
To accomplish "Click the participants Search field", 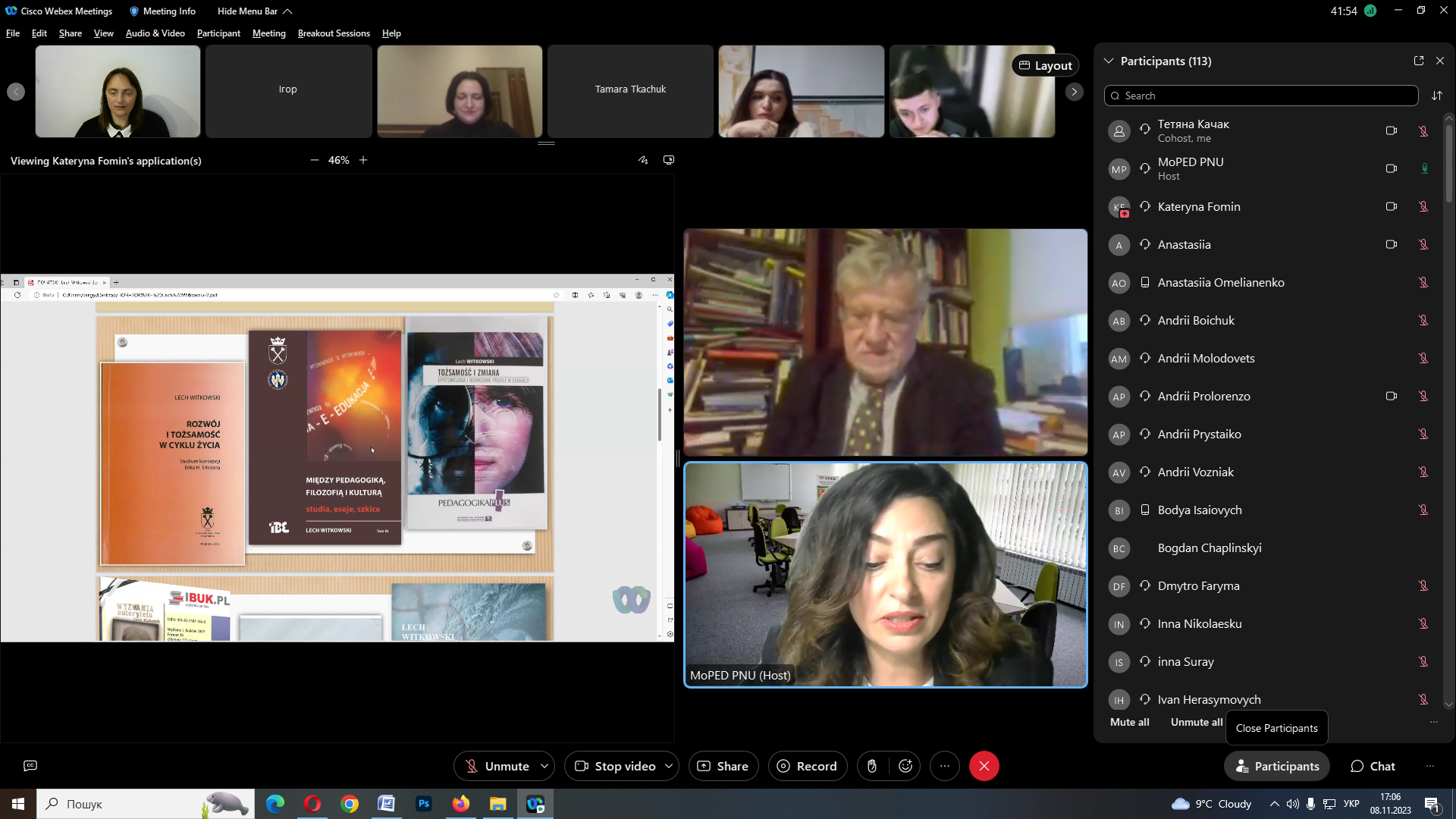I will [1260, 96].
